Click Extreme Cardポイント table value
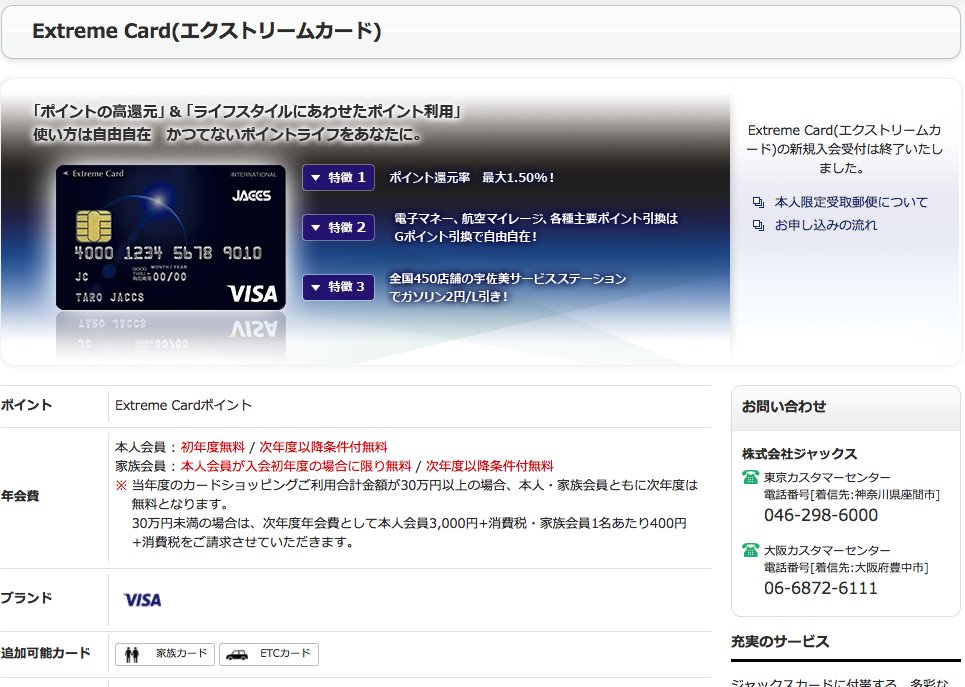 pos(183,406)
